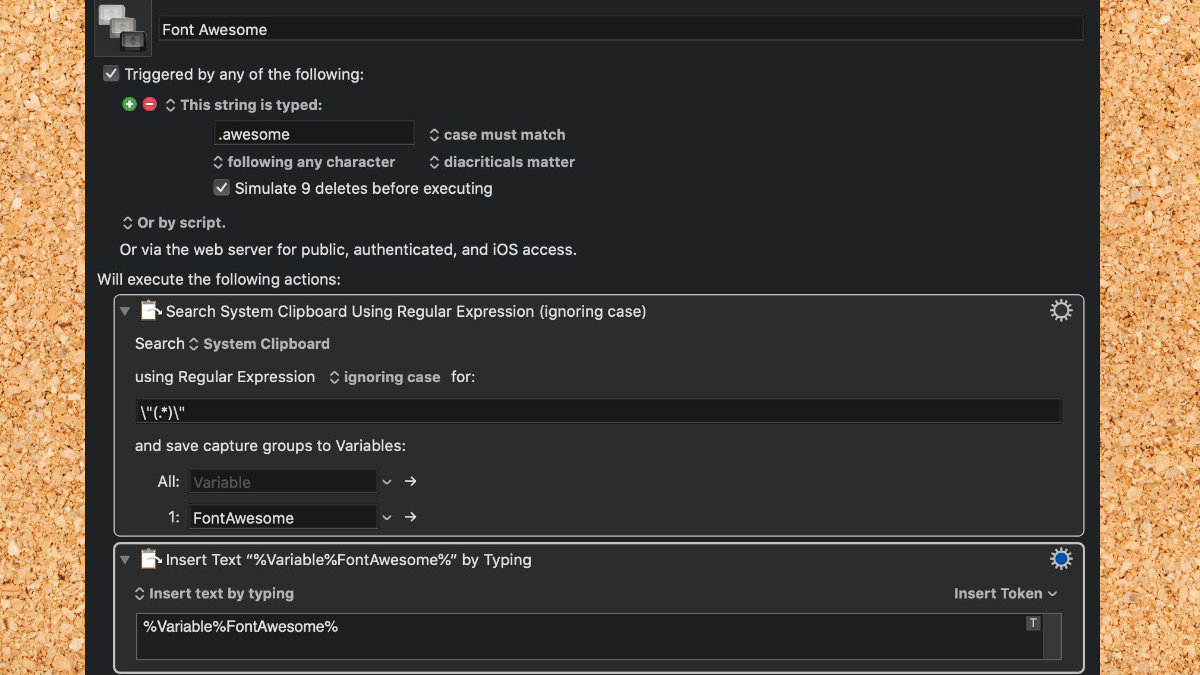Select the 'Insert Text … by Typing' action title

[349, 559]
